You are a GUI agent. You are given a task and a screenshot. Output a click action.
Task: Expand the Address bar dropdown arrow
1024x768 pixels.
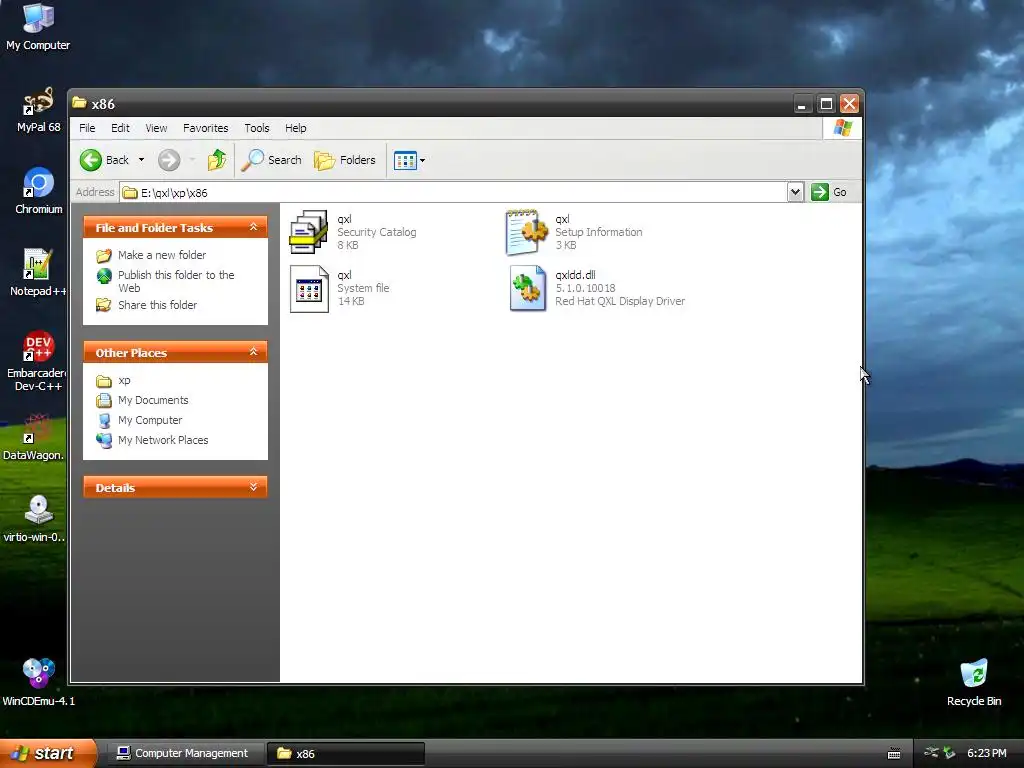[x=795, y=192]
